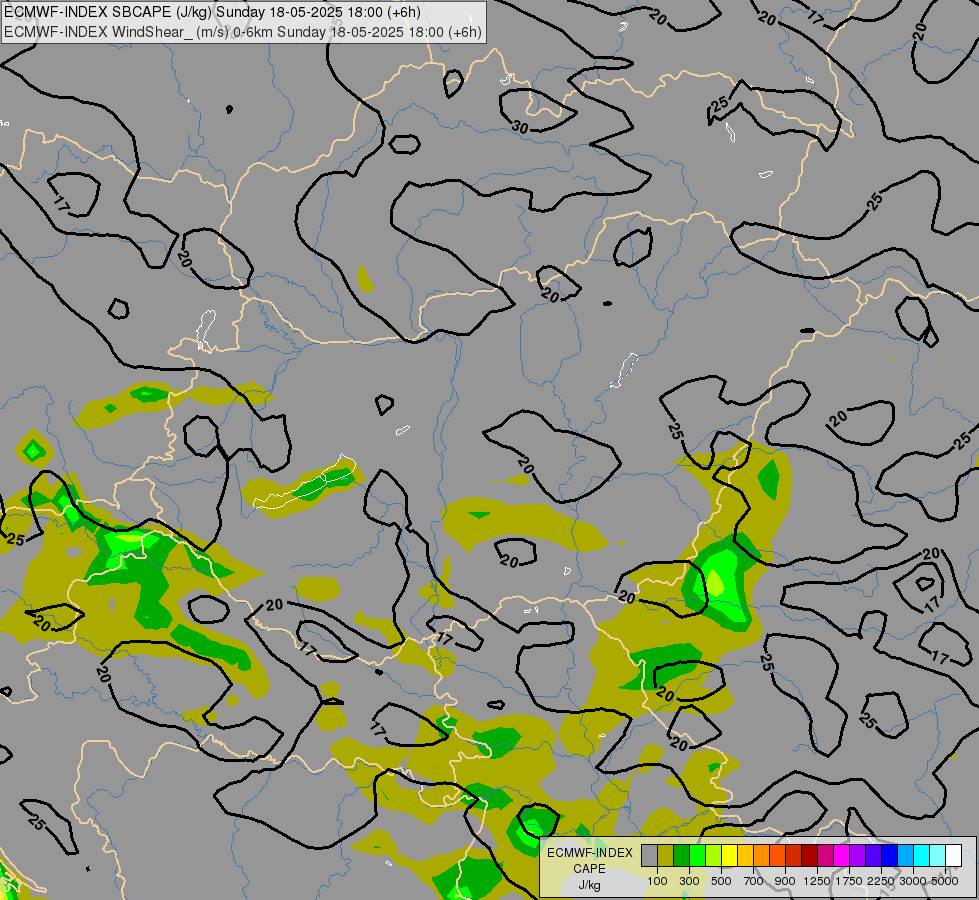Click the legend label 3000
Screen dimensions: 979x900
click(913, 881)
